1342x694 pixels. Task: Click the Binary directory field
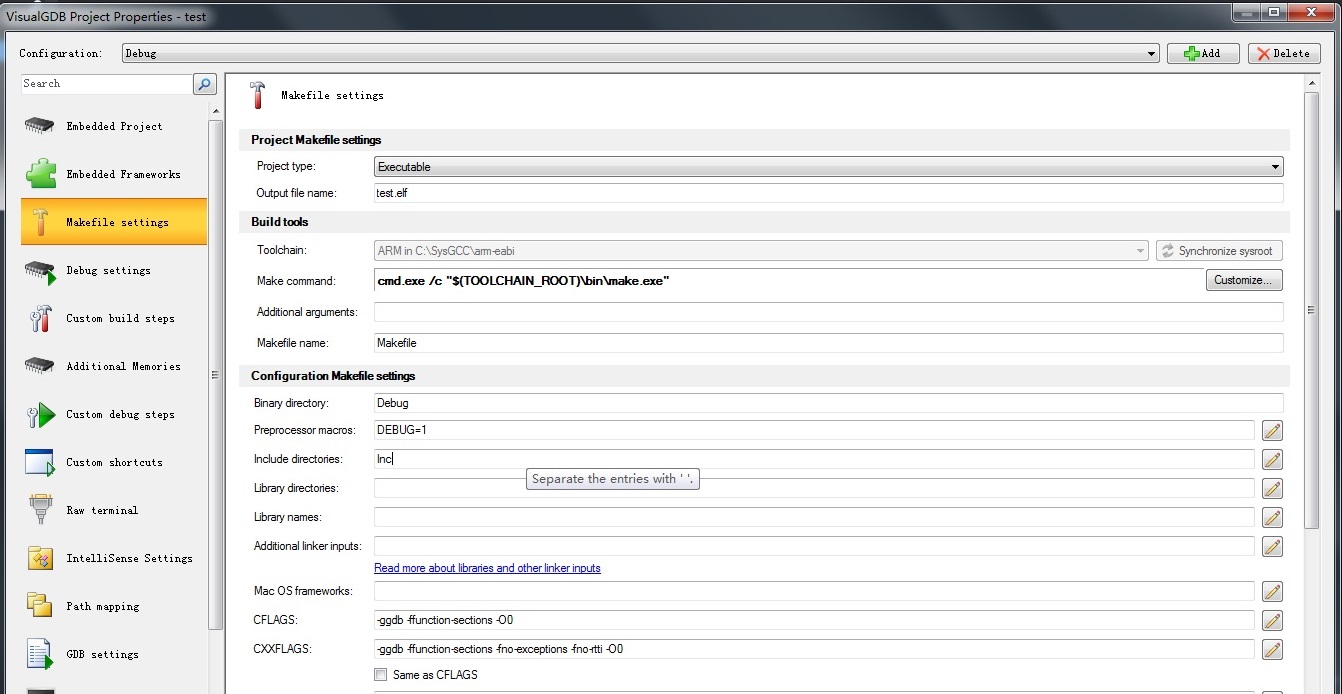pos(829,403)
